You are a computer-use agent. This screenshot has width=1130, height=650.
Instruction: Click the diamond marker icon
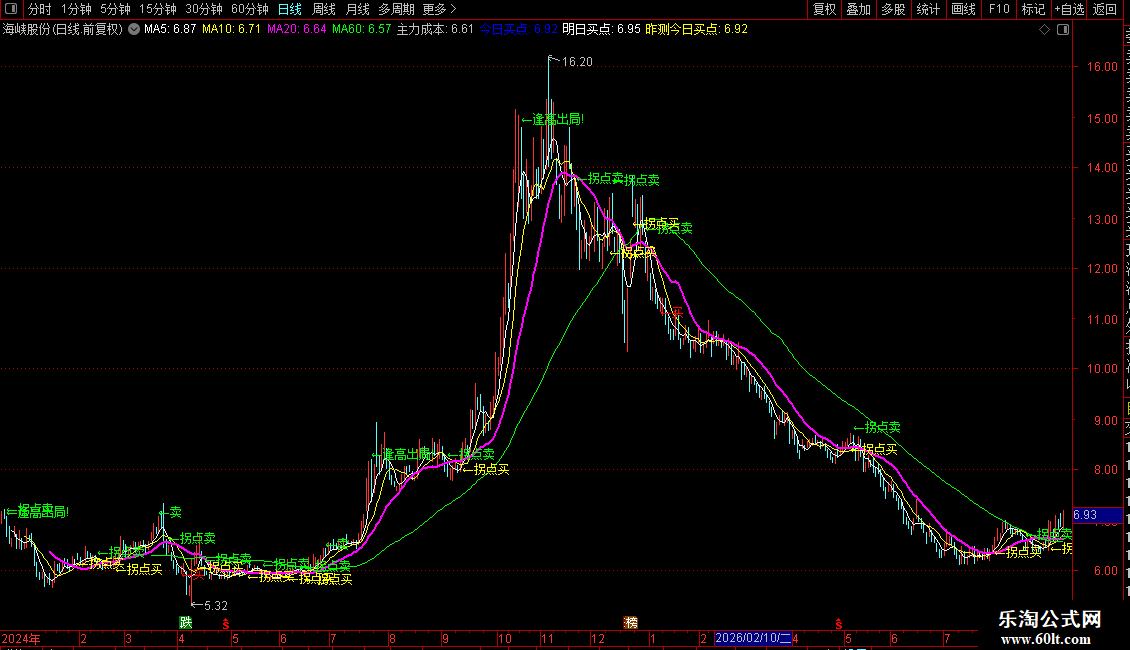coord(1044,30)
